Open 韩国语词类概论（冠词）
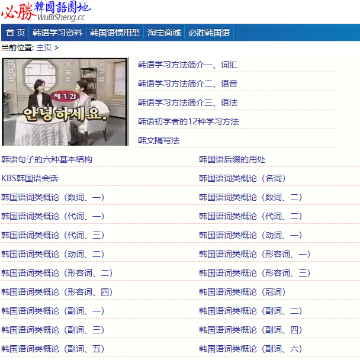The height and width of the screenshot is (360, 360). 242,293
